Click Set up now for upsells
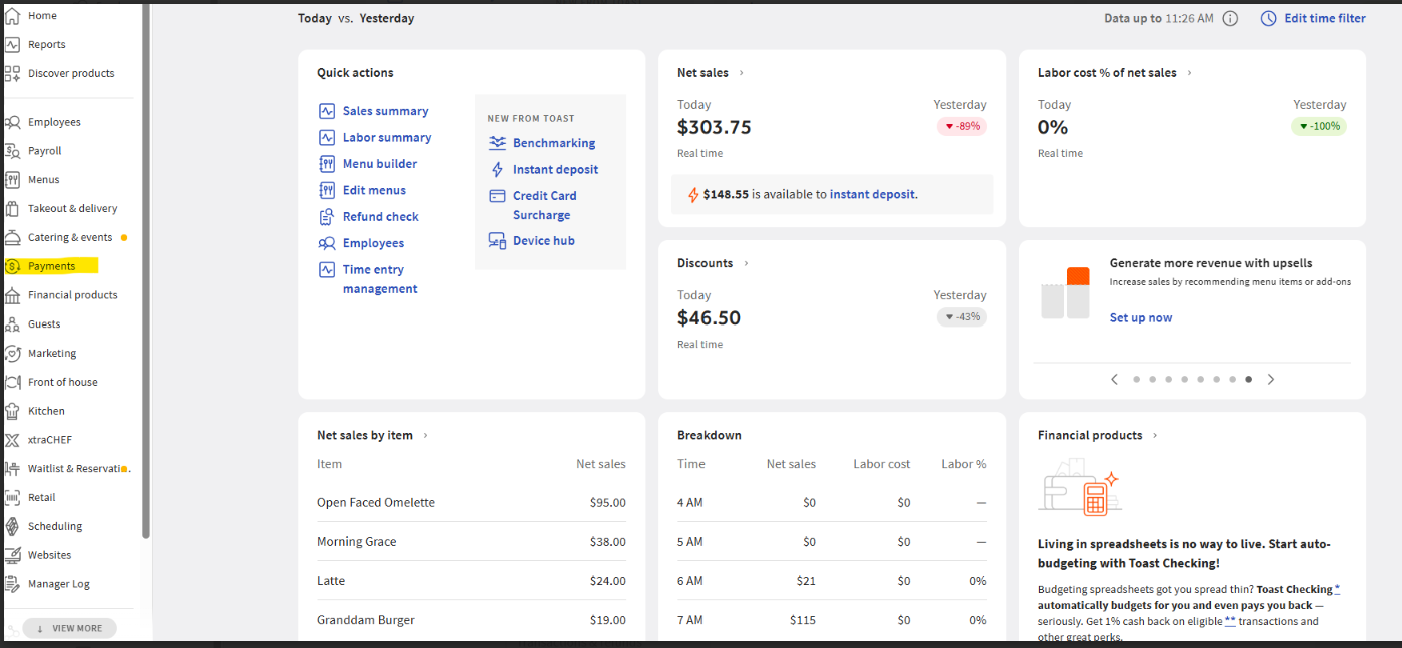Image resolution: width=1402 pixels, height=648 pixels. 1141,318
